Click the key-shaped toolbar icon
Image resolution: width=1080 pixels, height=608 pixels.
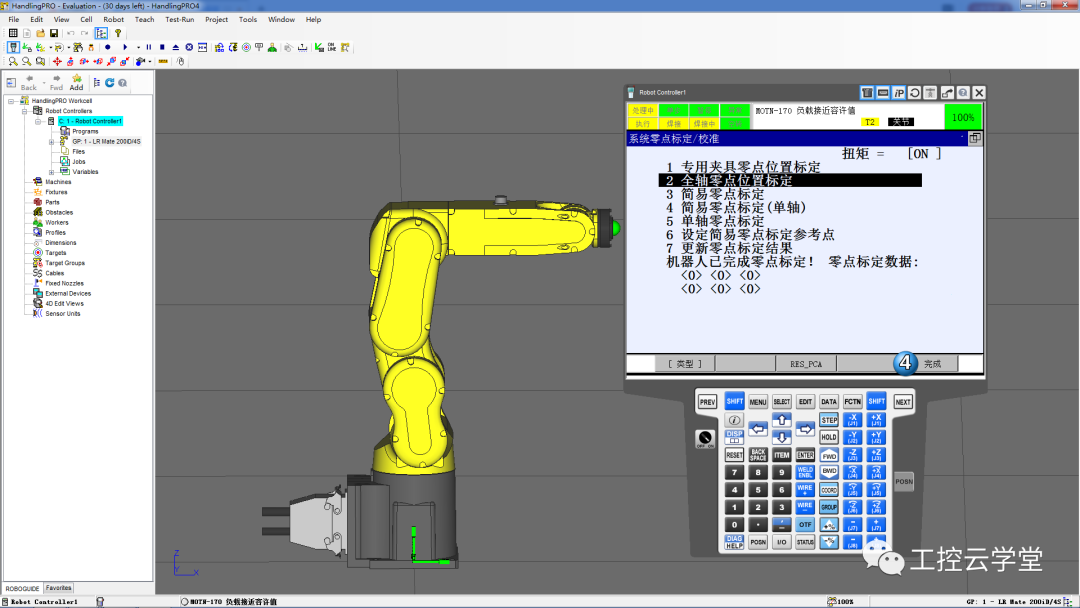pyautogui.click(x=118, y=33)
